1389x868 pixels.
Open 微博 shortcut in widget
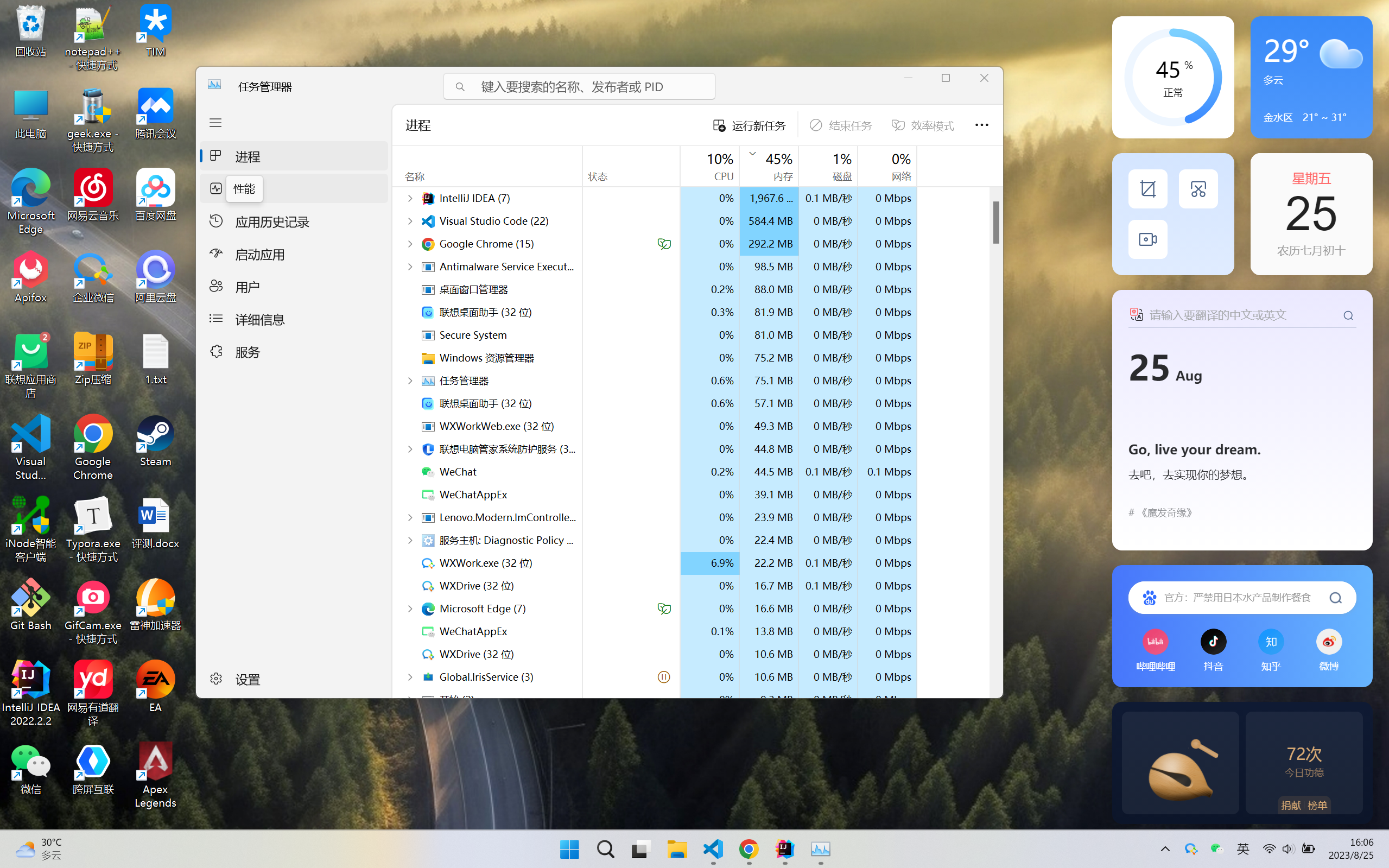pyautogui.click(x=1329, y=650)
